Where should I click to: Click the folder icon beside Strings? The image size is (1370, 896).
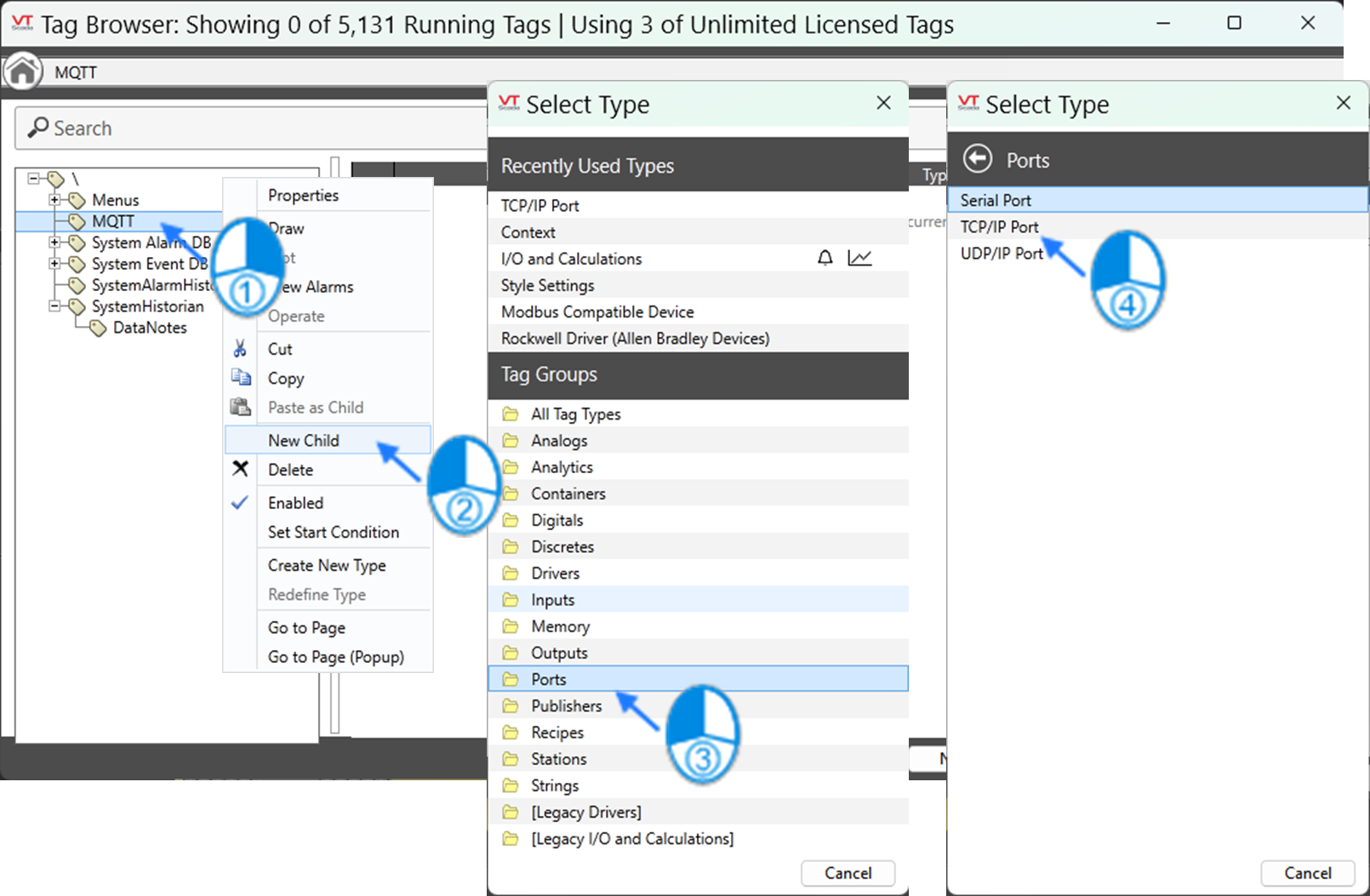pyautogui.click(x=511, y=785)
